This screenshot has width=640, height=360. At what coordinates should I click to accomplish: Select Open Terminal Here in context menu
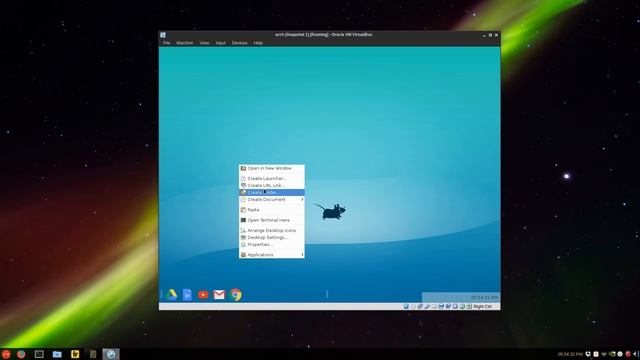click(272, 220)
